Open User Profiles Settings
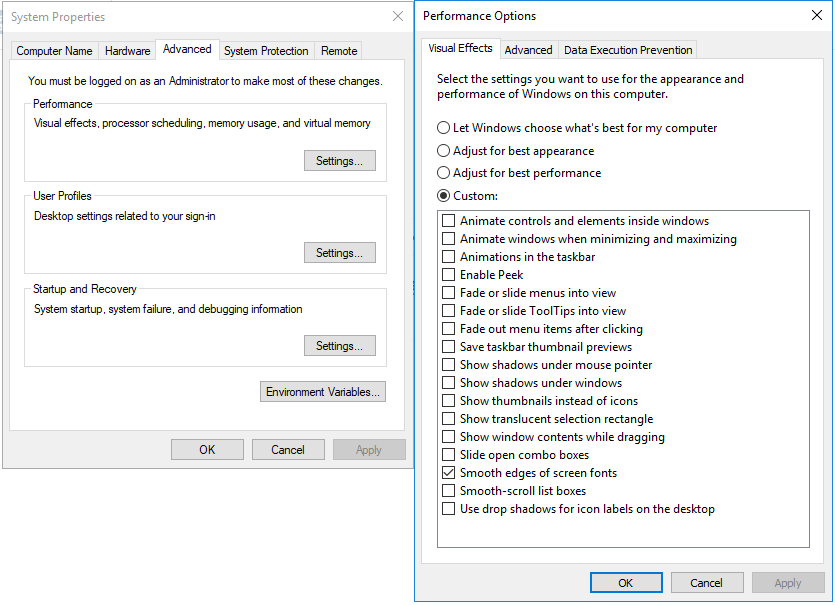This screenshot has width=835, height=605. [x=339, y=253]
